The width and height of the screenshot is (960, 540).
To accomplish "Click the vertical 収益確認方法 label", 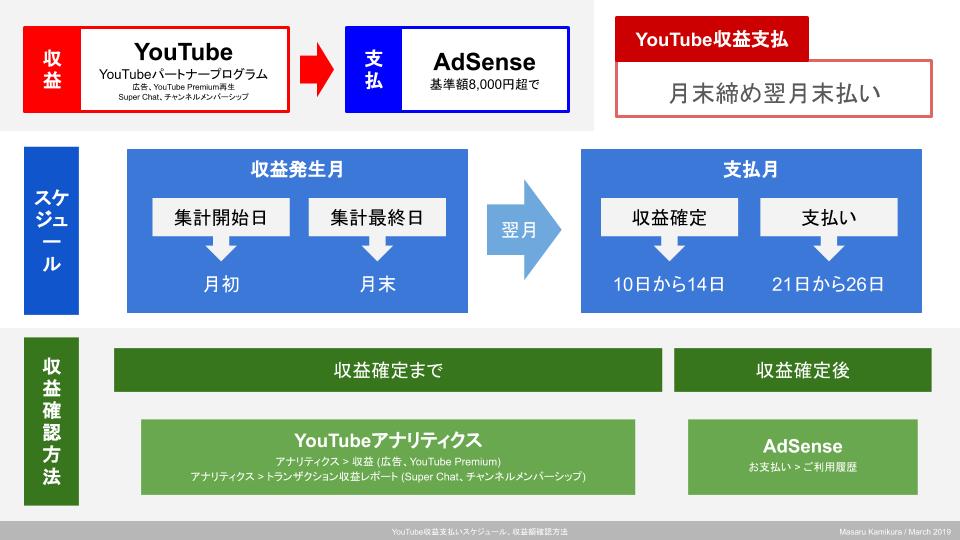I will coord(51,421).
